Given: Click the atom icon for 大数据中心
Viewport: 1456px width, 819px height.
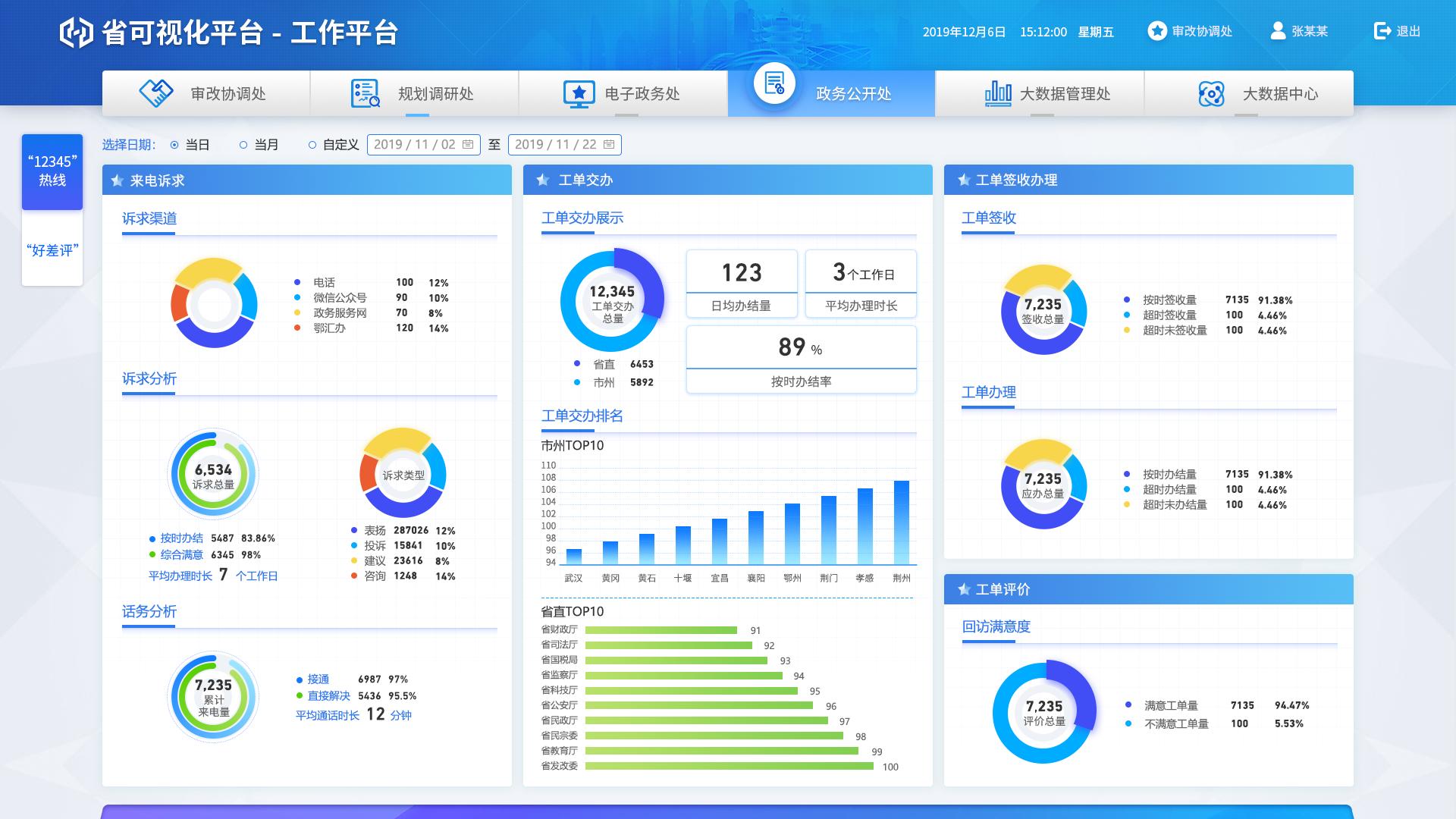Looking at the screenshot, I should pyautogui.click(x=1211, y=93).
